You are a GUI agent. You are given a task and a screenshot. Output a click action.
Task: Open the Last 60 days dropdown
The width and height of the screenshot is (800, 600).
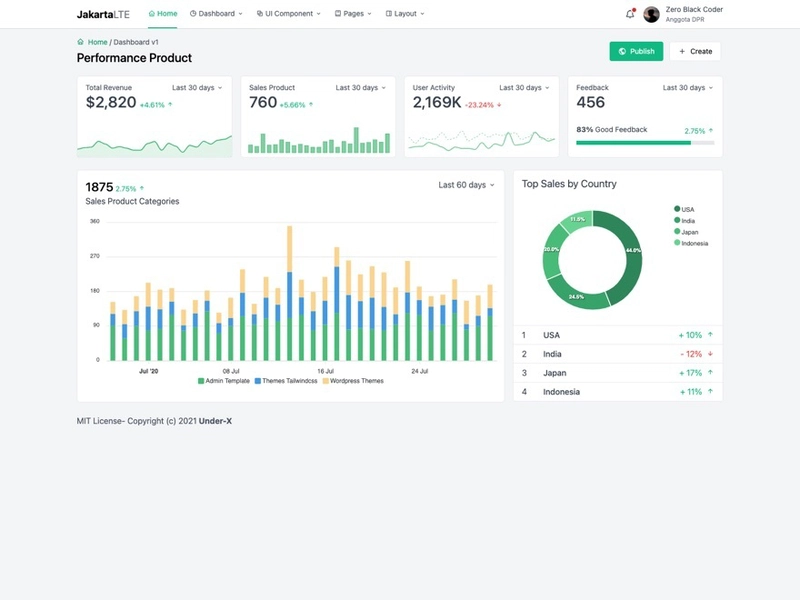click(466, 185)
